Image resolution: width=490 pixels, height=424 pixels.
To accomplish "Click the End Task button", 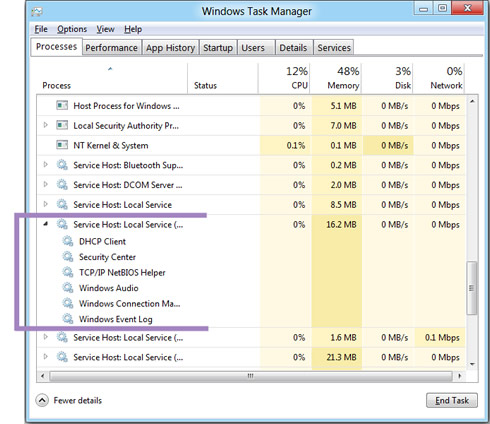I will 452,400.
